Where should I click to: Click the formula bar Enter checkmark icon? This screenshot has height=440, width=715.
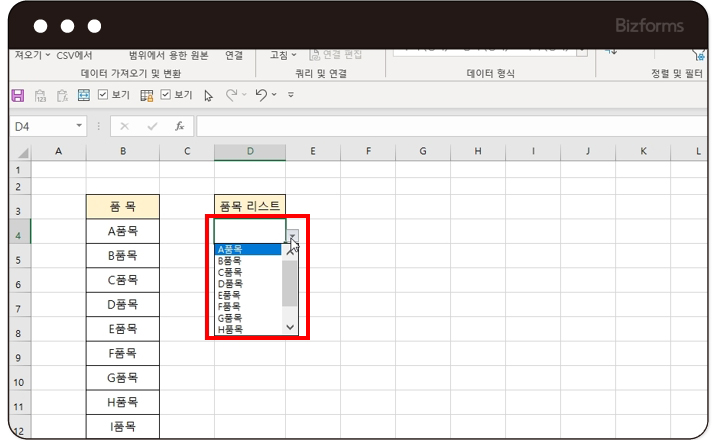point(152,126)
